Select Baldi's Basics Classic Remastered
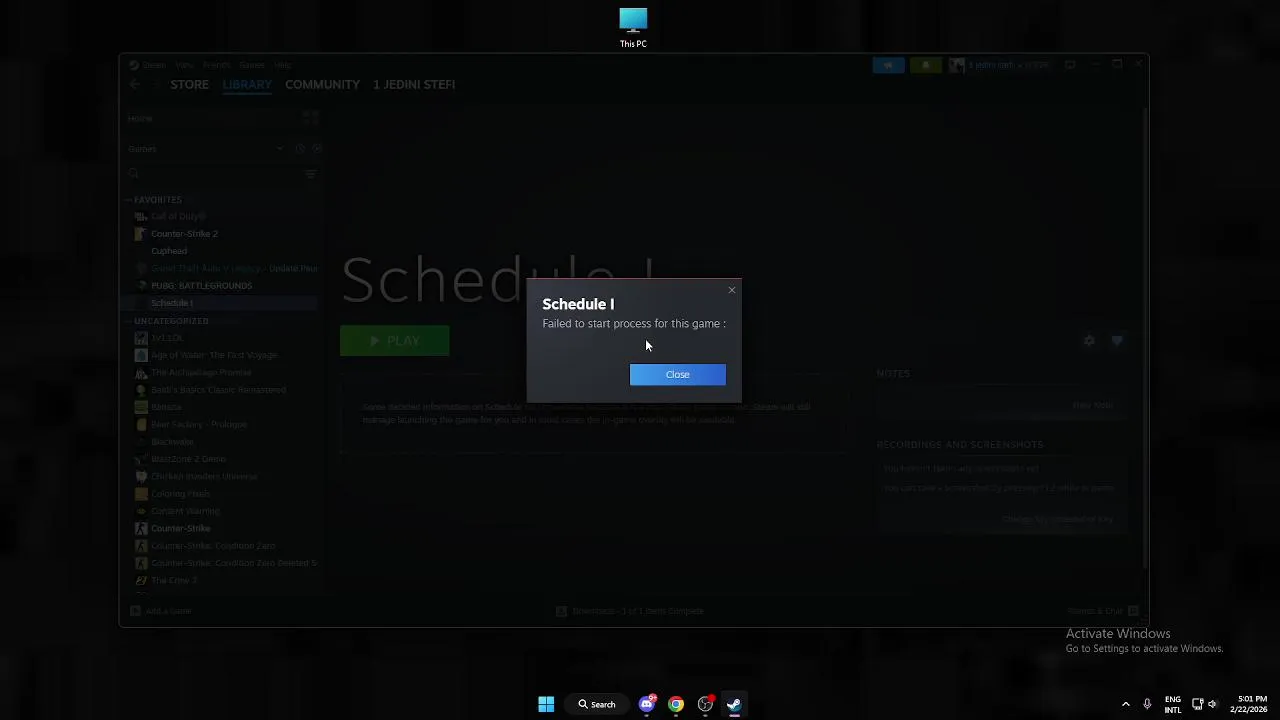The width and height of the screenshot is (1280, 720). [218, 390]
